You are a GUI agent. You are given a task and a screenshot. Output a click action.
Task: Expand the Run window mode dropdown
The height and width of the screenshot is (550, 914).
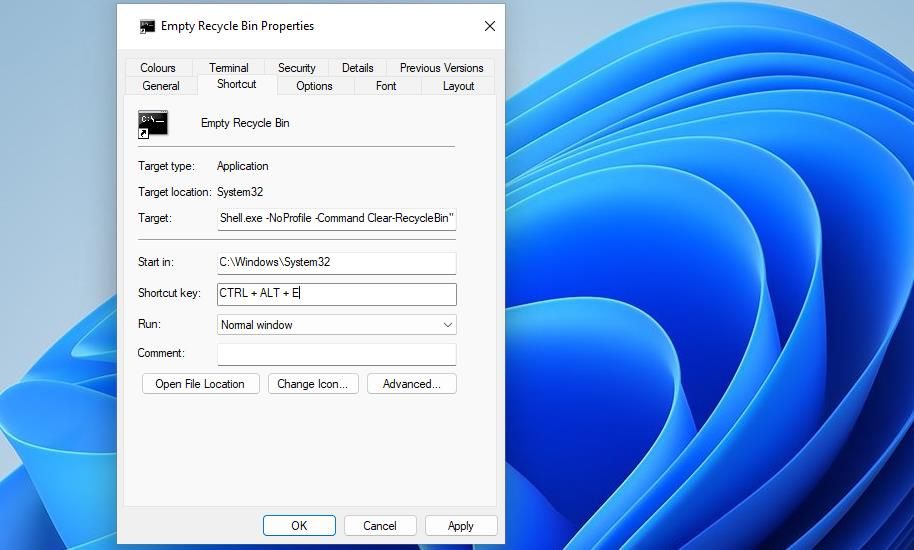(x=447, y=325)
